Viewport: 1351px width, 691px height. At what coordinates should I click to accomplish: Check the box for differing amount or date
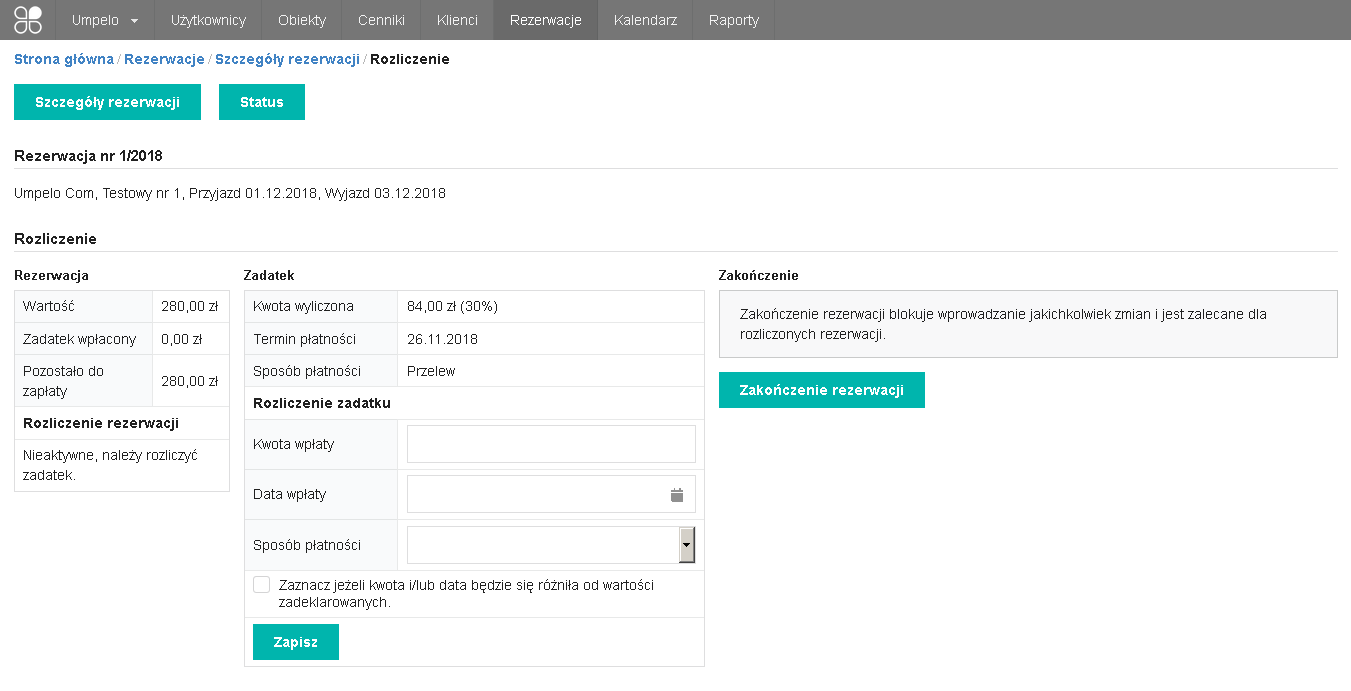tap(262, 585)
